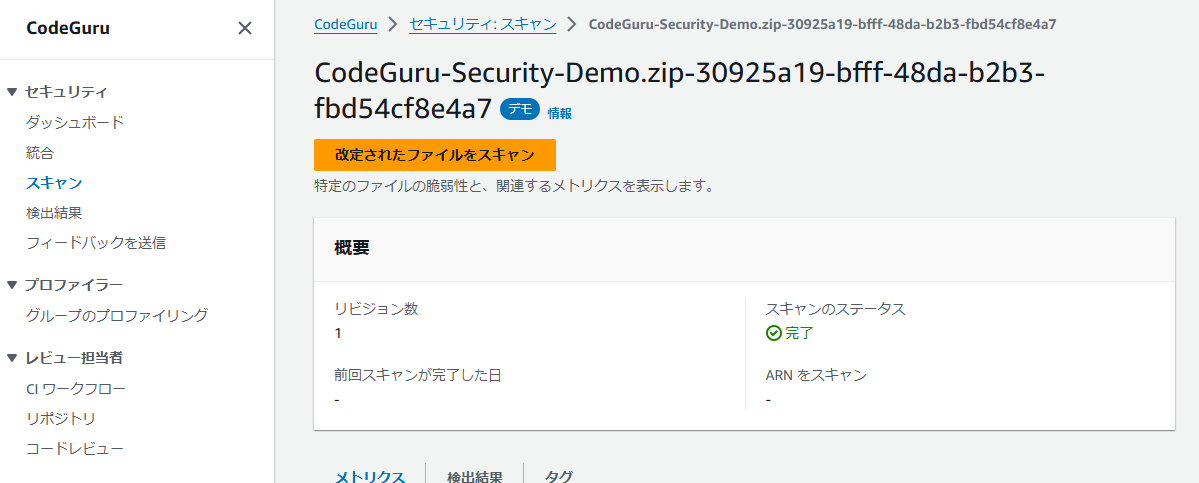Select the スキャンのステータス label
Viewport: 1199px width, 483px height.
pyautogui.click(x=835, y=309)
